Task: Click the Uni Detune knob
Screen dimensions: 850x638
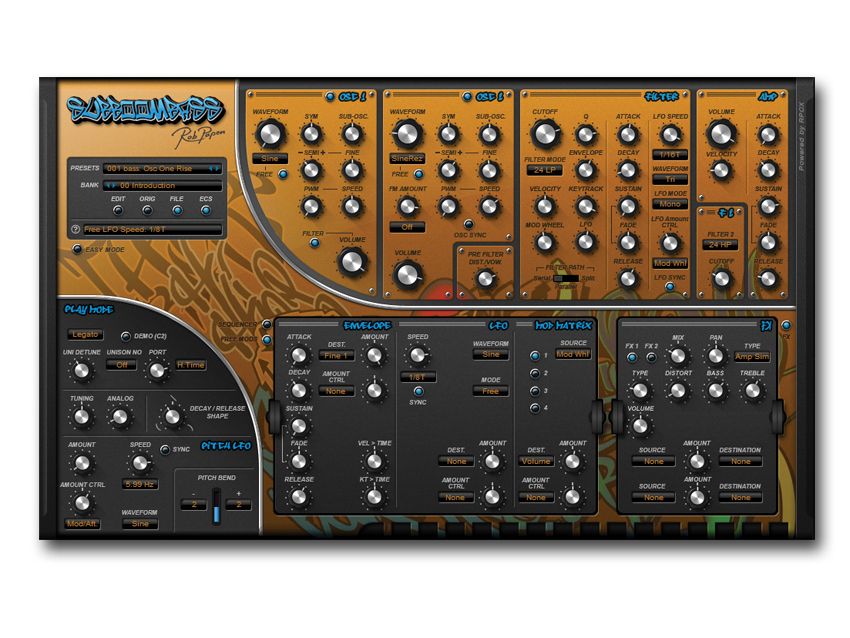Action: [81, 371]
